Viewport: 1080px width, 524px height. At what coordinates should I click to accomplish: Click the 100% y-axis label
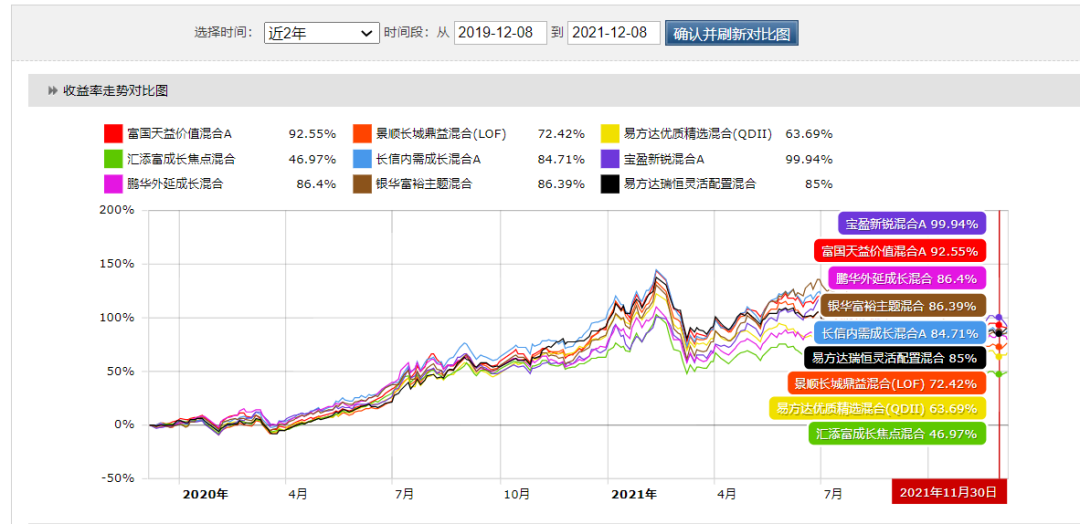118,317
